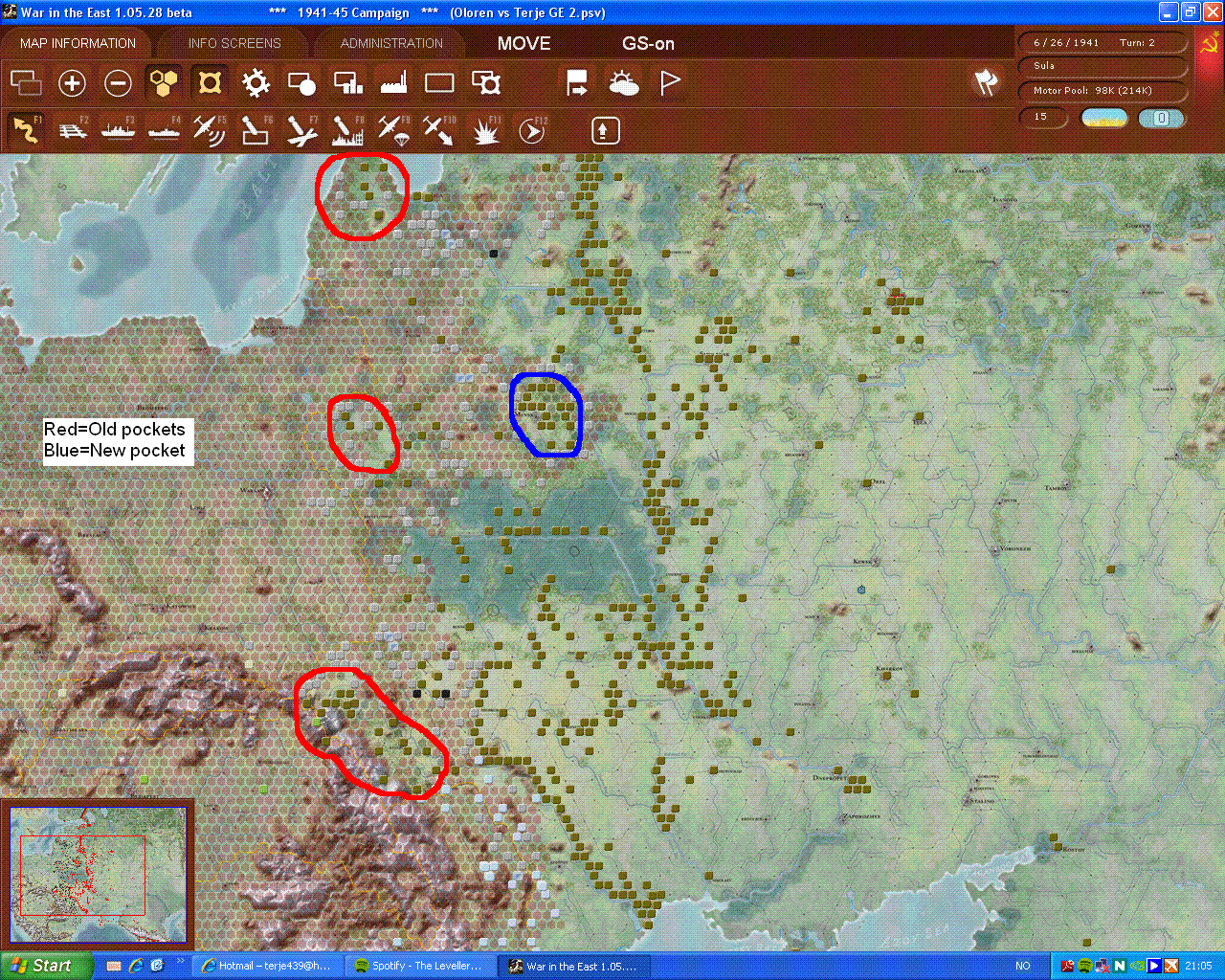Click the number 15 field
1225x980 pixels.
(1043, 118)
